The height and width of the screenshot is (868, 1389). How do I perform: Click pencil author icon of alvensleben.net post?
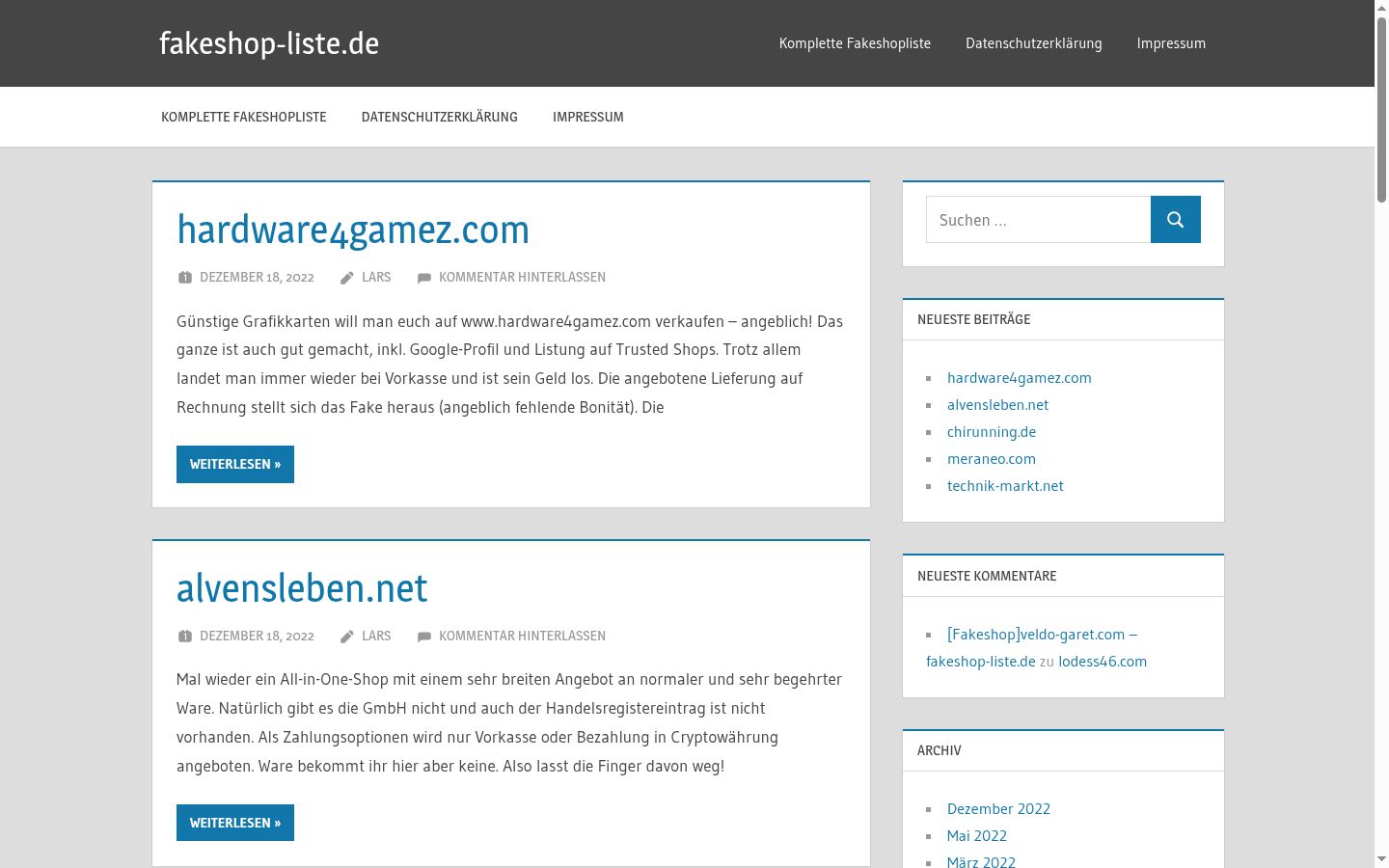click(x=347, y=637)
